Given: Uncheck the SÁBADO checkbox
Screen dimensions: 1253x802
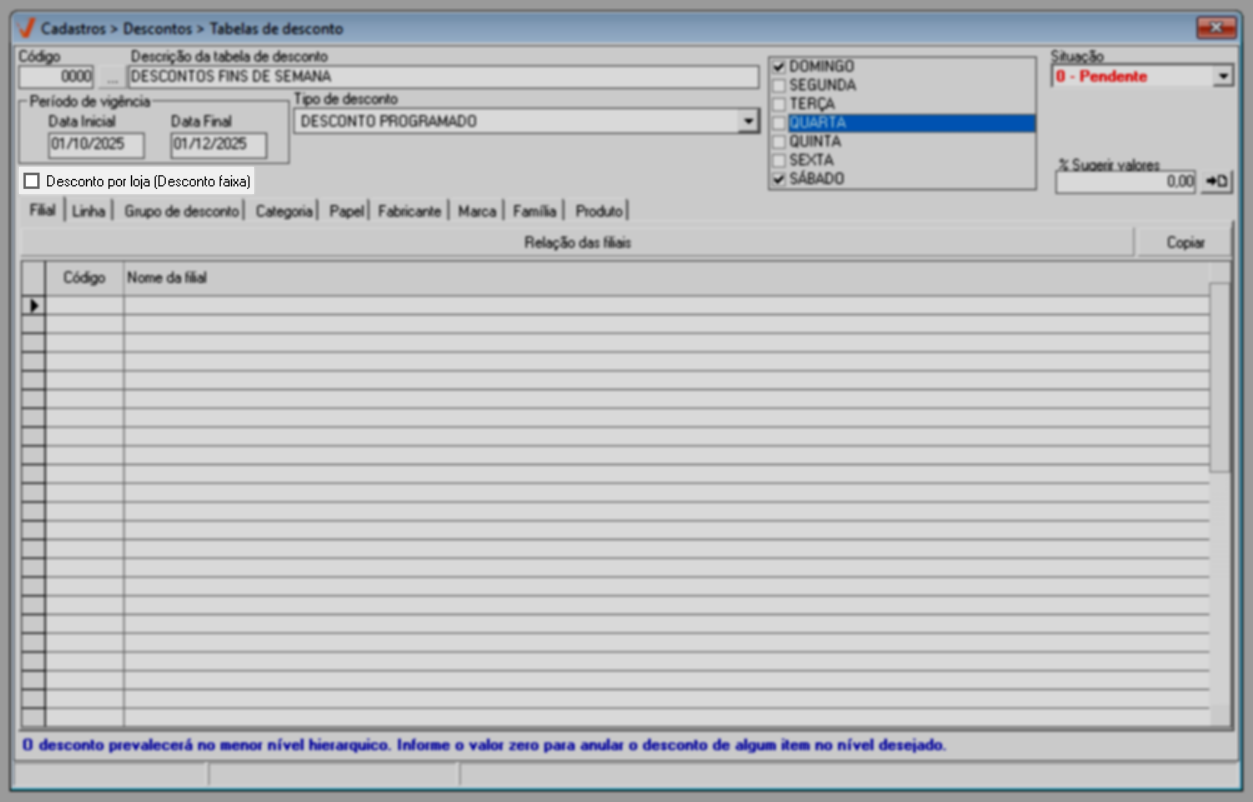Looking at the screenshot, I should [779, 179].
